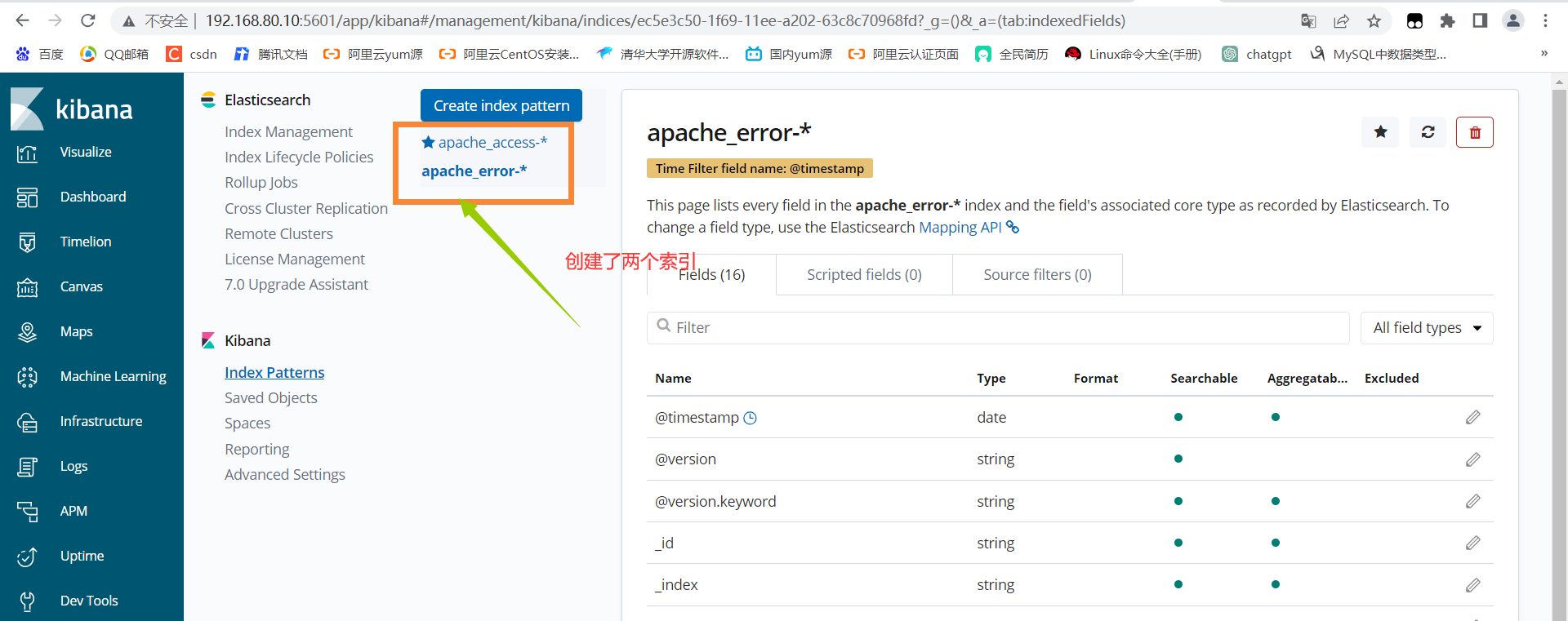Open License Management menu item
The image size is (1568, 621).
[x=295, y=259]
